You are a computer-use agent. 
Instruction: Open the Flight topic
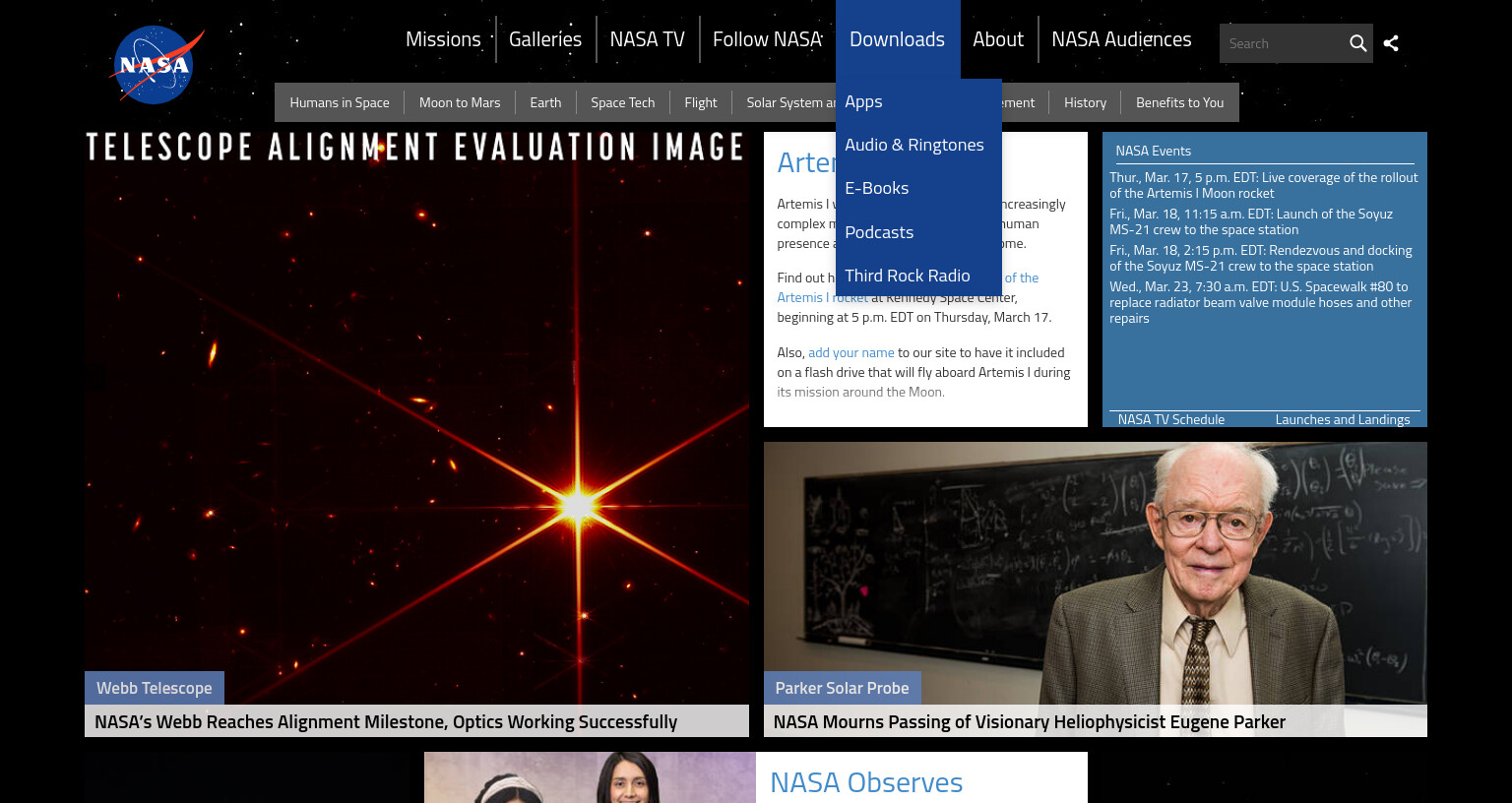701,102
